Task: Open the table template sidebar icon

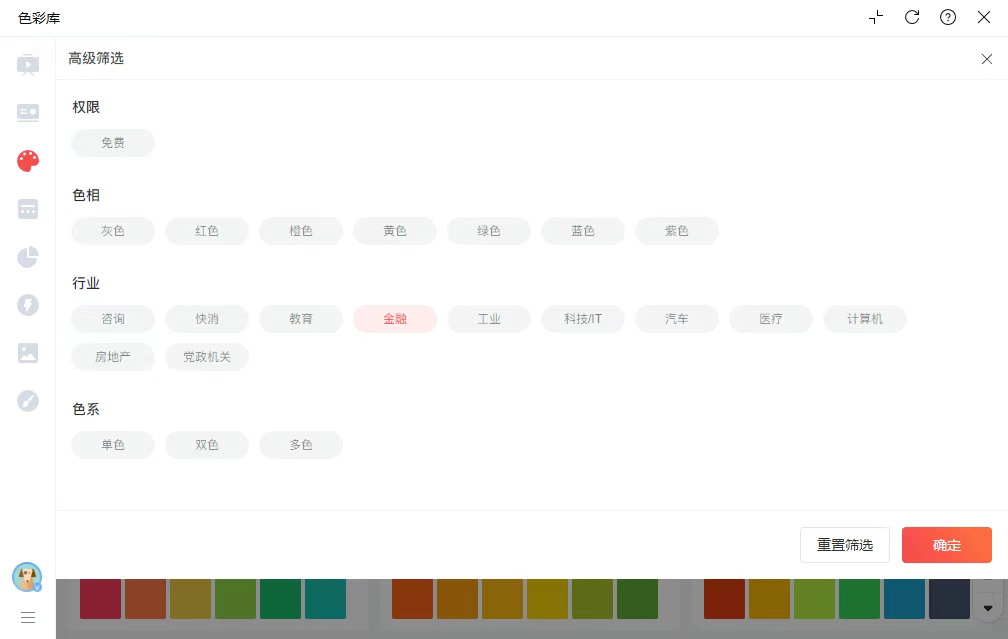Action: (28, 209)
